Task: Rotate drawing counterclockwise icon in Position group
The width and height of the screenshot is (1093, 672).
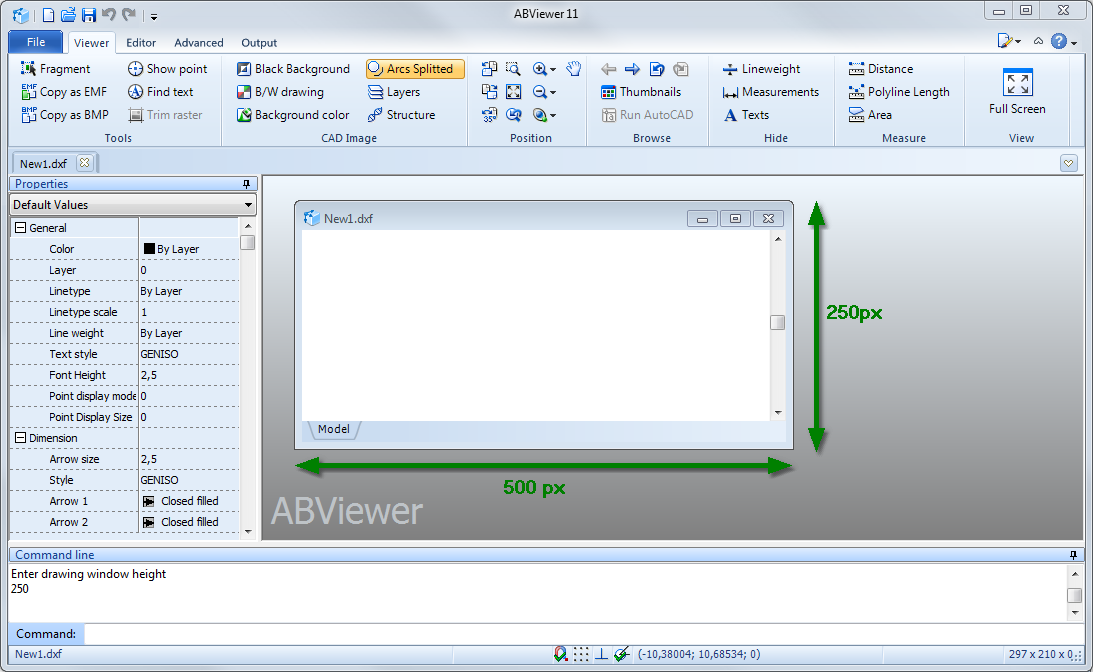Action: tap(489, 68)
